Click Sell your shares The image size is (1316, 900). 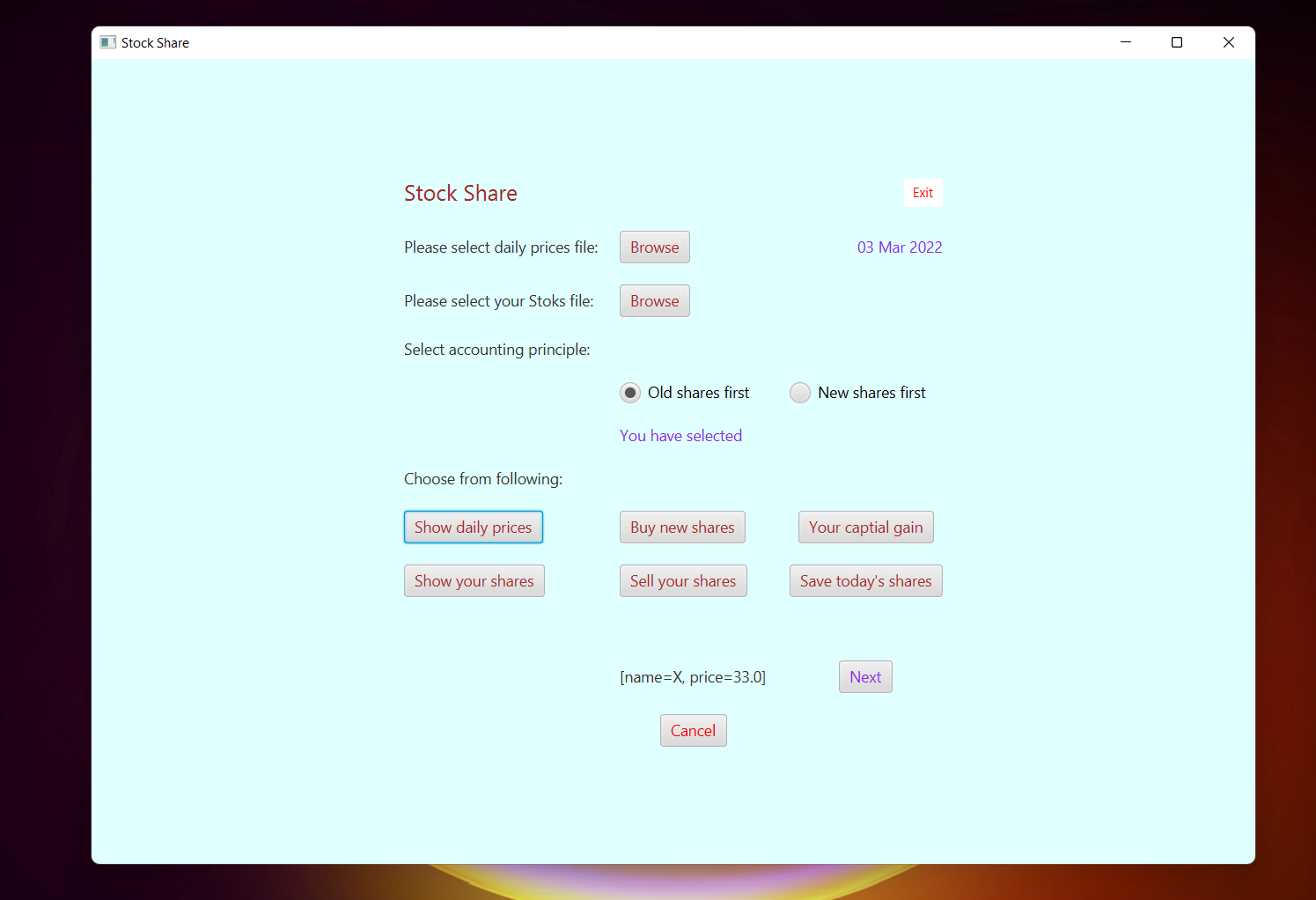coord(683,580)
